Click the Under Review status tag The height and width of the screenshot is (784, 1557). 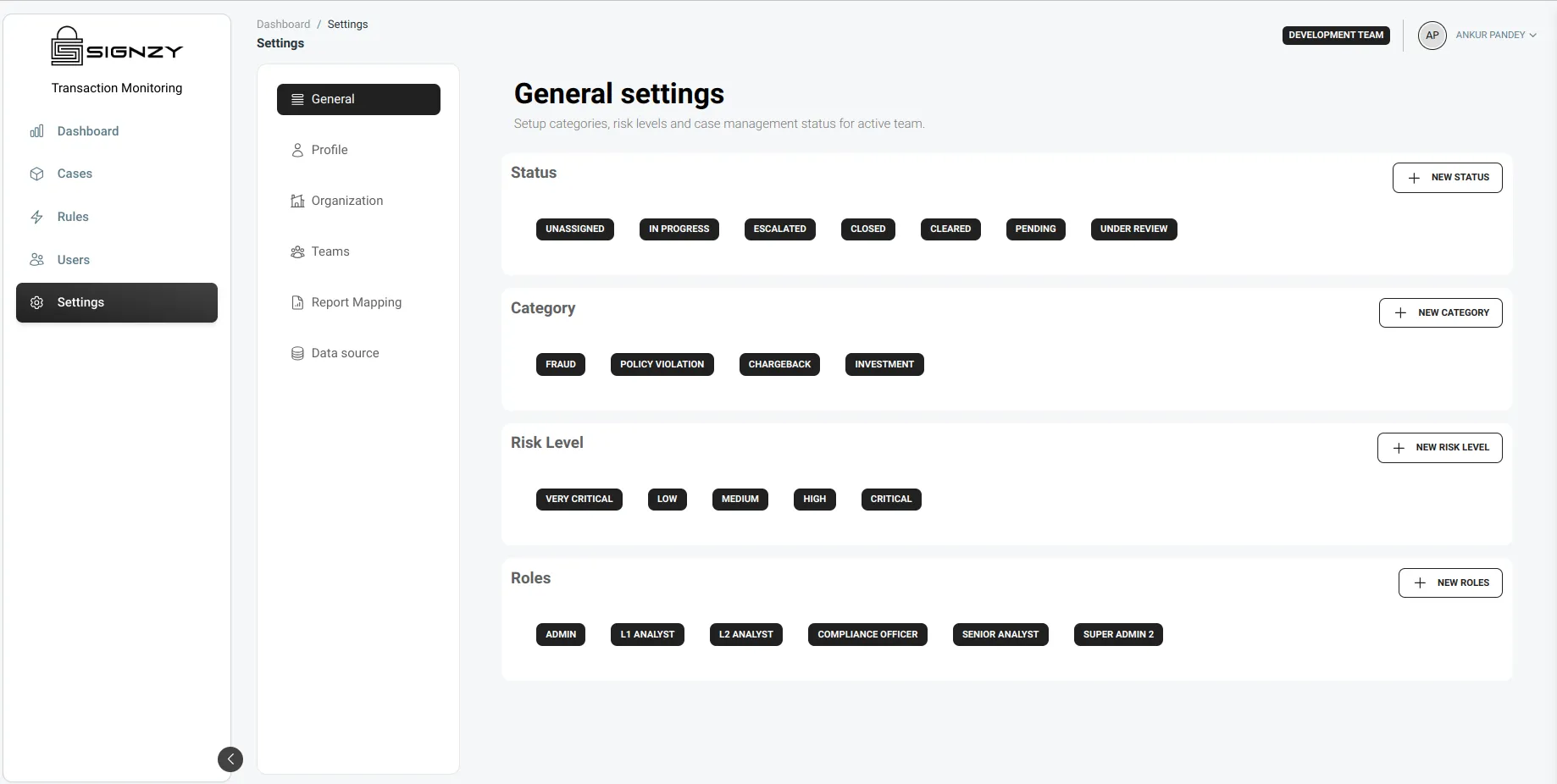[x=1133, y=229]
